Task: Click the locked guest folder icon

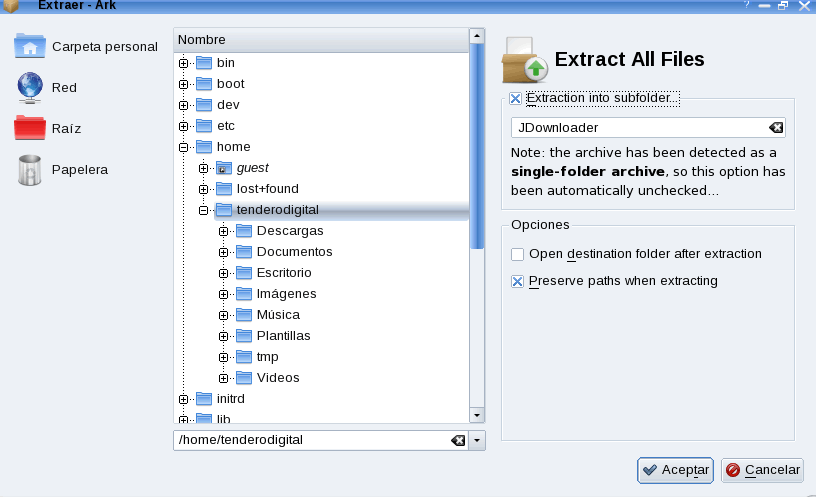Action: click(x=224, y=168)
